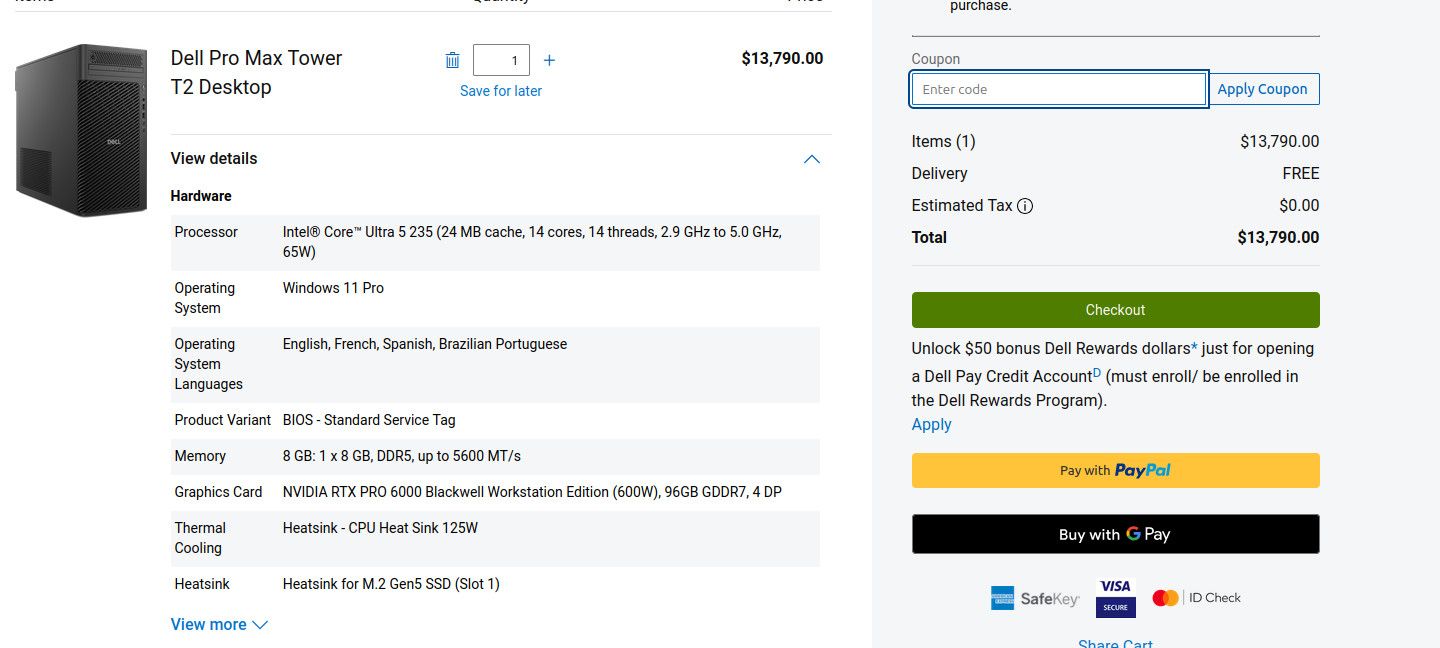Click the Mastercard ID Check logo
The height and width of the screenshot is (648, 1440).
[1196, 598]
